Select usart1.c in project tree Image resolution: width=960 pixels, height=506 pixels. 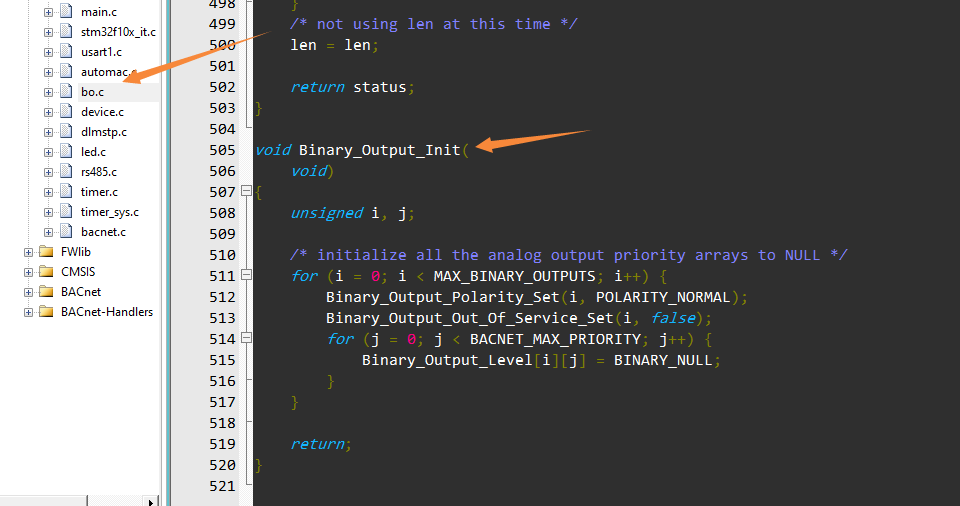tap(101, 52)
